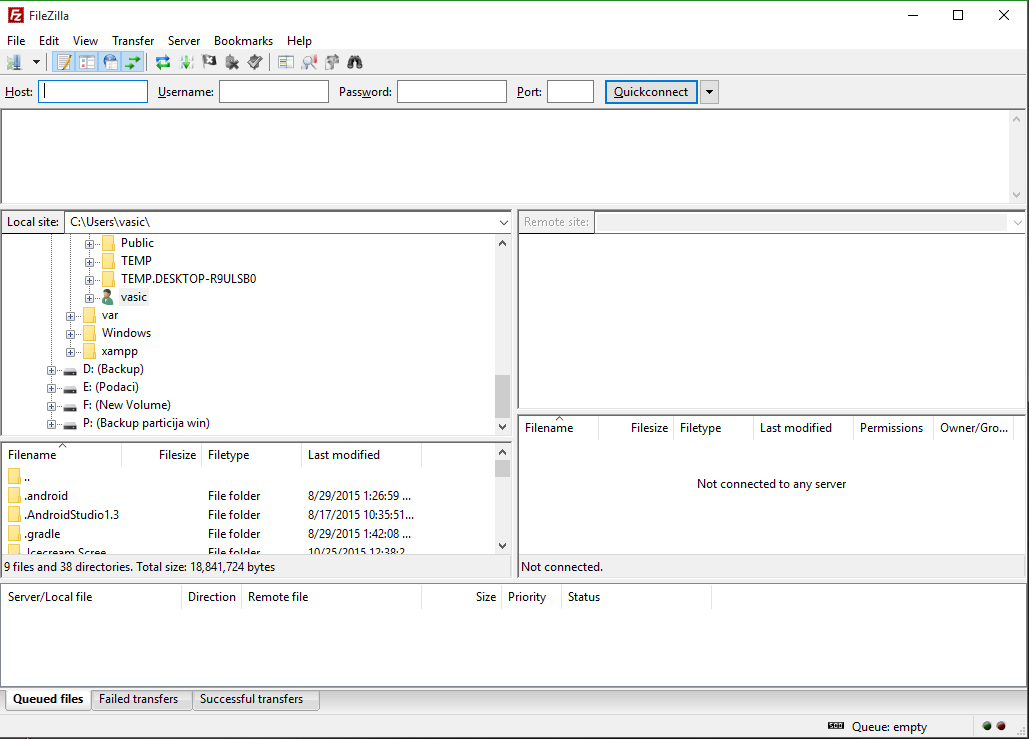Expand the D: (Backup) drive node
The width and height of the screenshot is (1029, 739).
52,370
